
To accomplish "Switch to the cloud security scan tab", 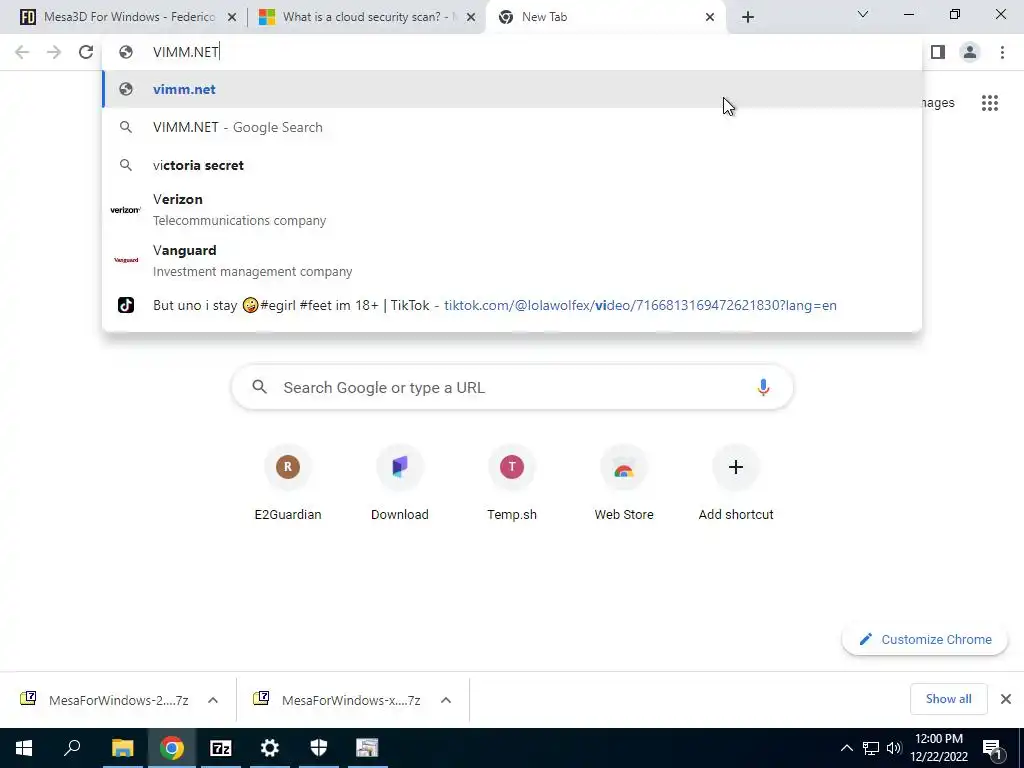I will (x=366, y=17).
